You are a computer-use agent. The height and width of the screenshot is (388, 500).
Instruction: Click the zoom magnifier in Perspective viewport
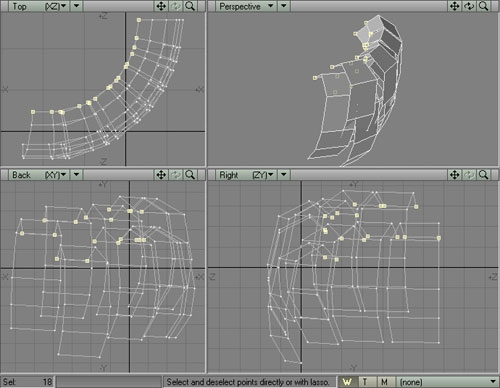[483, 6]
